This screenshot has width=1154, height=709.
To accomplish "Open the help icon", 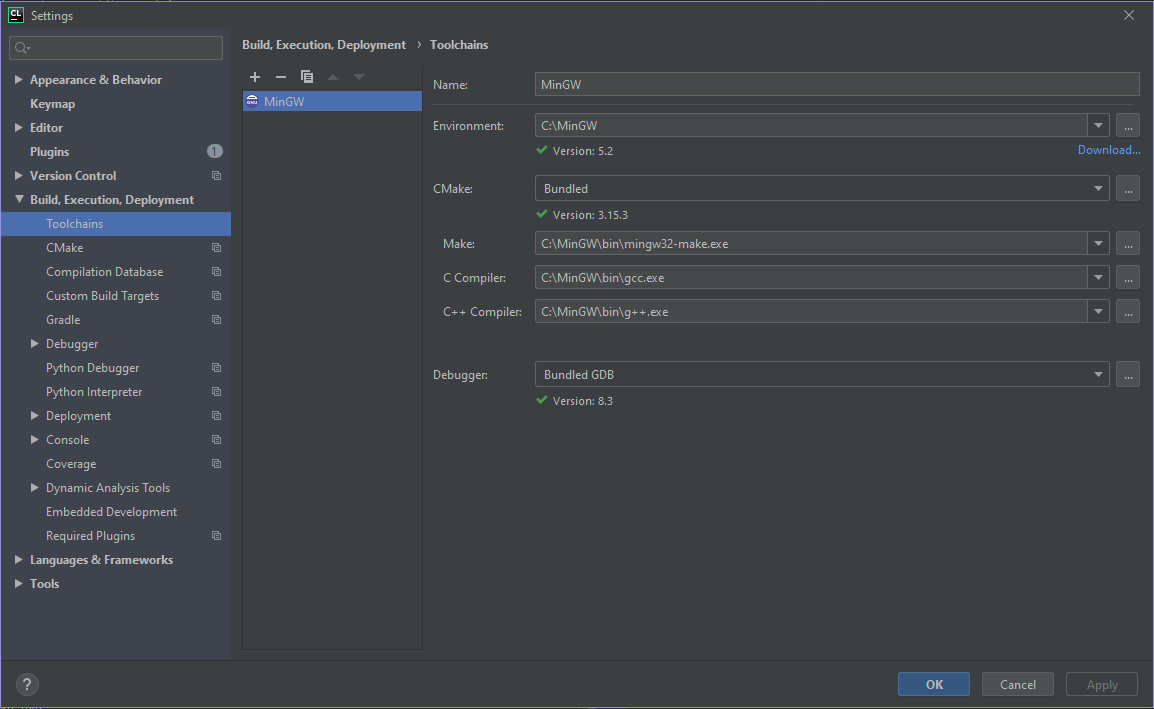I will tap(26, 684).
